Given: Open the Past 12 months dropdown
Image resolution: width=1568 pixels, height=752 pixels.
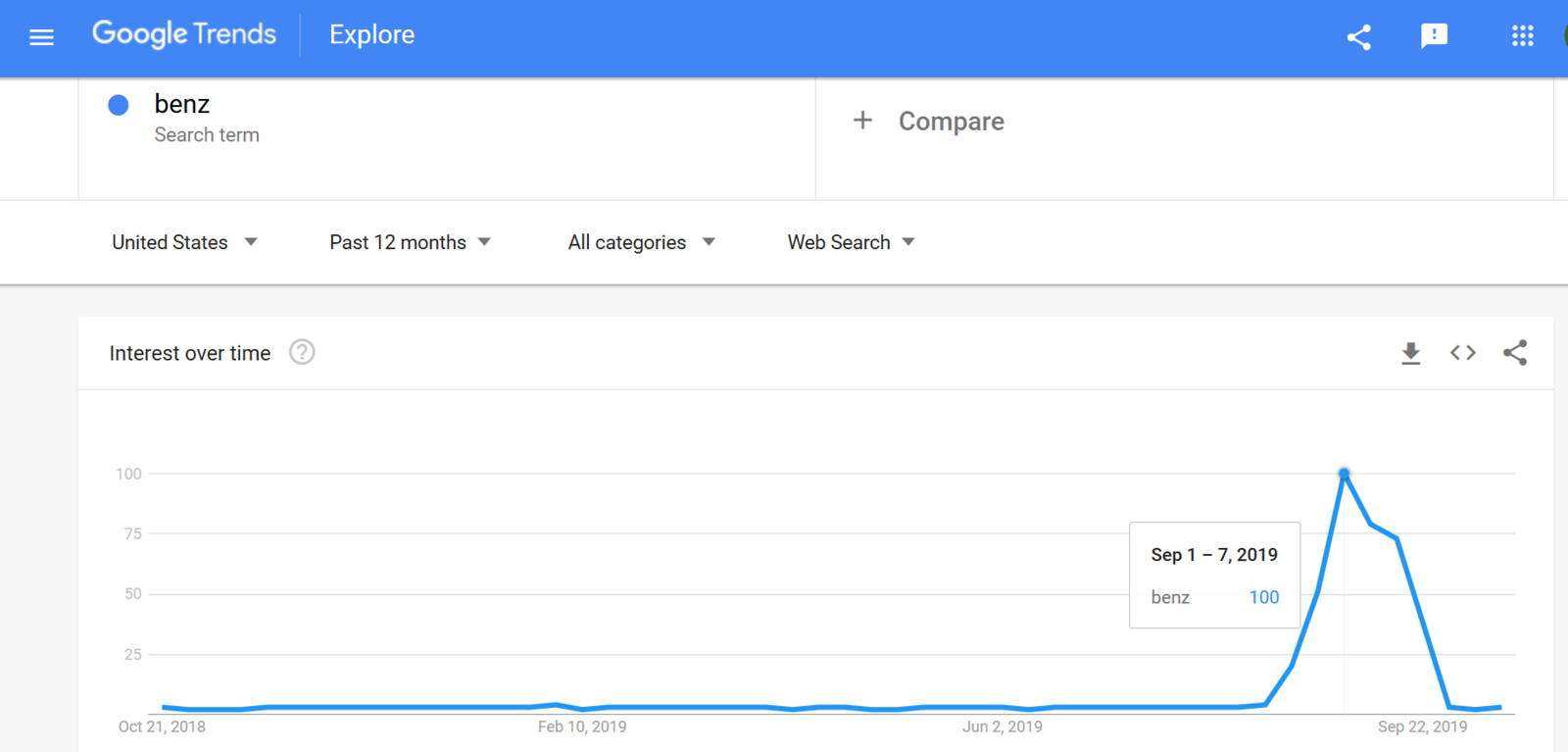Looking at the screenshot, I should pos(410,242).
